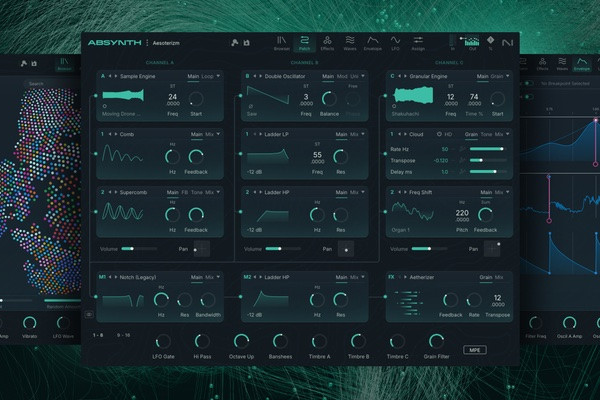Viewport: 600px width, 400px height.
Task: Click next module arrow on Aetherizer
Action: tap(405, 277)
